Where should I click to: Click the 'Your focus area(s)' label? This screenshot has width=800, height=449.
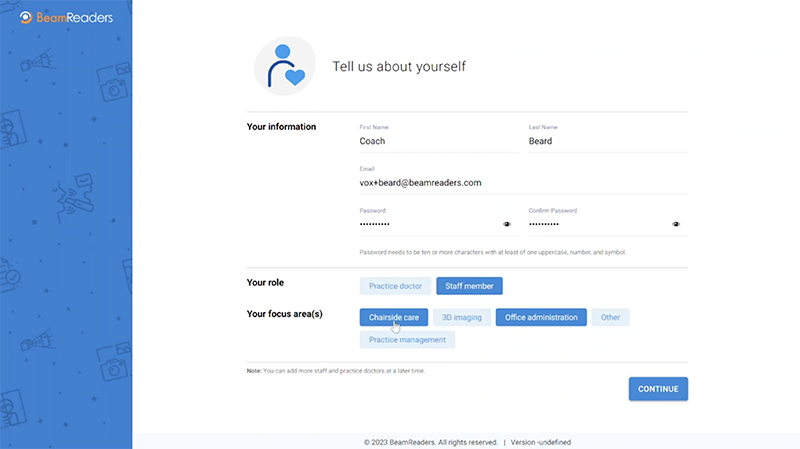[x=285, y=314]
